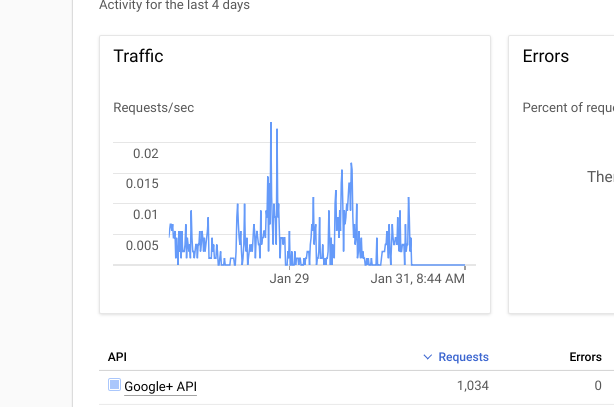614x407 pixels.
Task: Click the Errors column header
Action: click(x=585, y=357)
